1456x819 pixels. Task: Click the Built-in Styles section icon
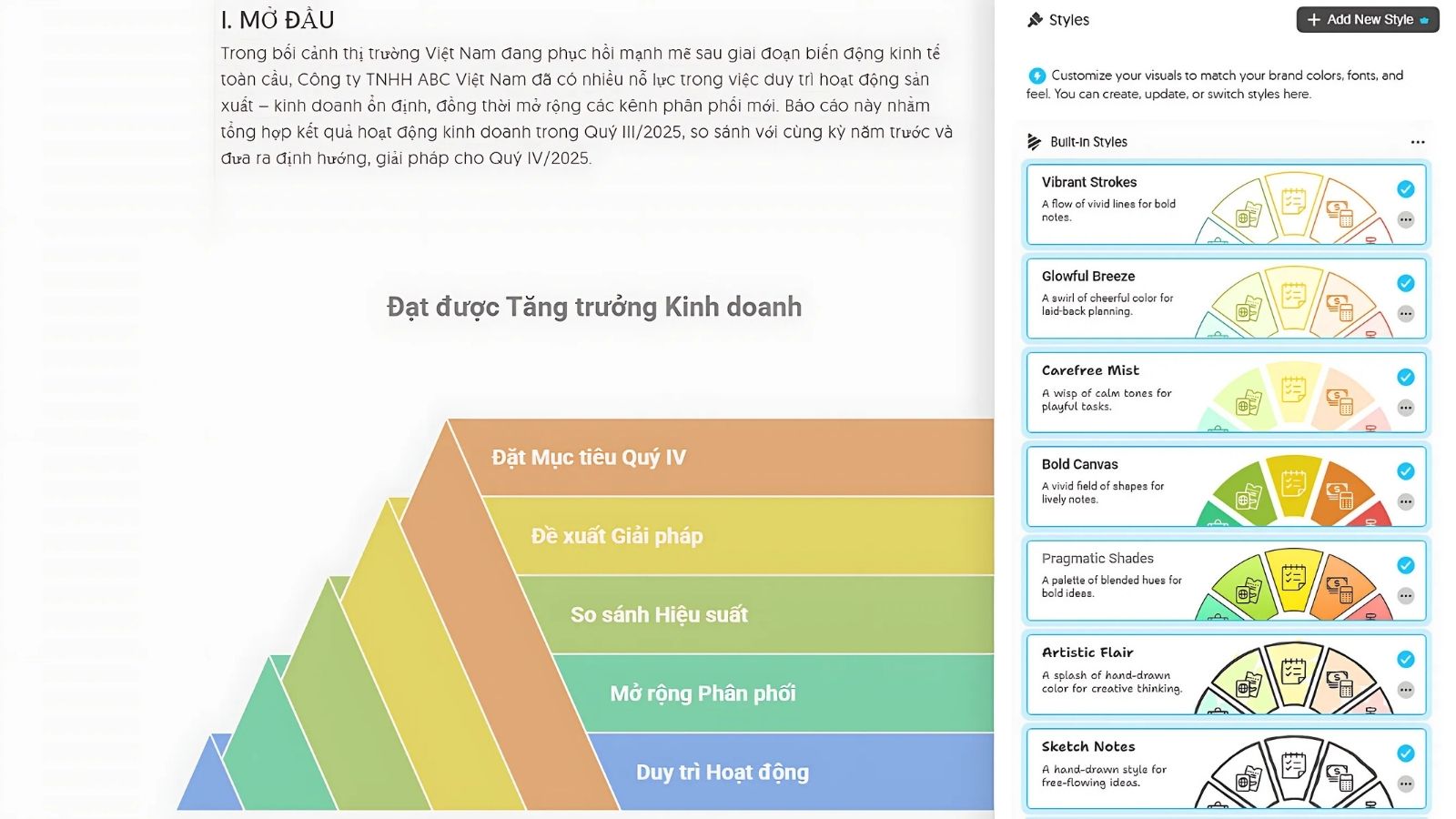tap(1034, 142)
